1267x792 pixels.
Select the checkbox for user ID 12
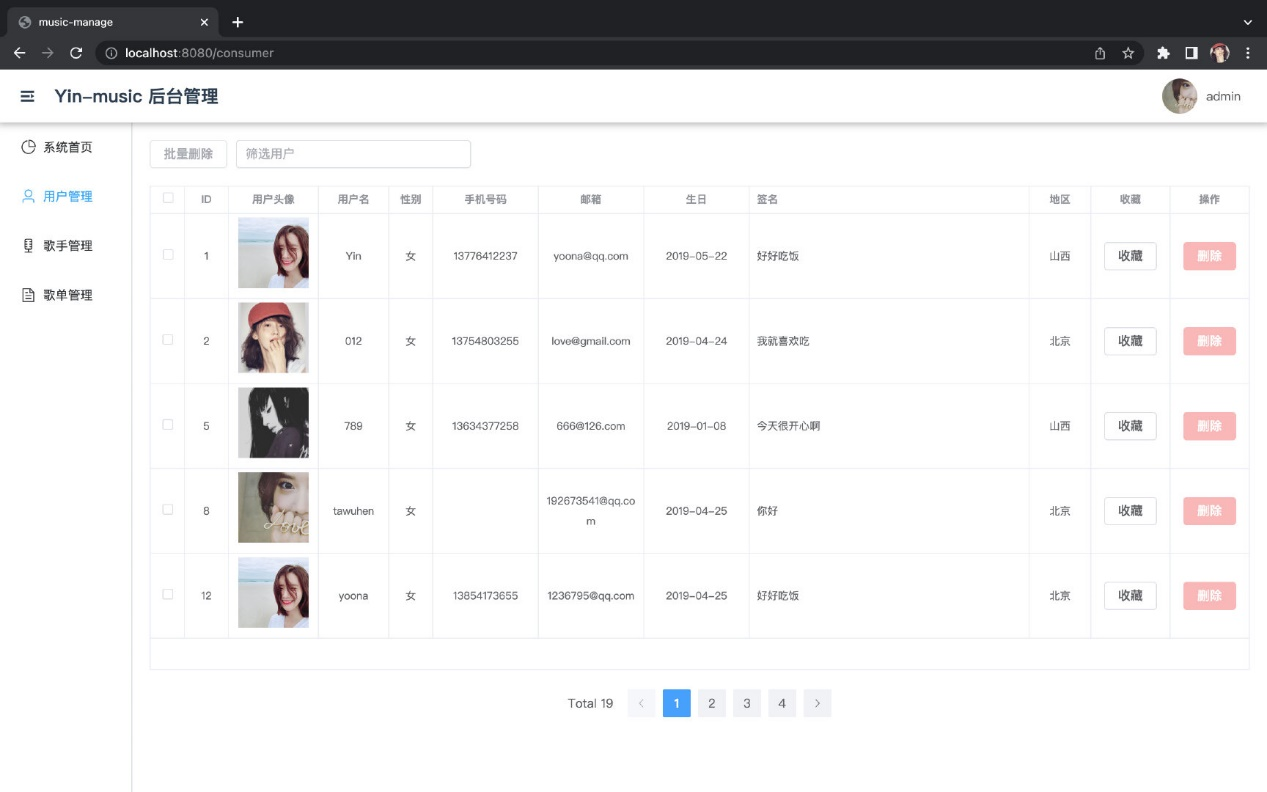click(x=168, y=594)
